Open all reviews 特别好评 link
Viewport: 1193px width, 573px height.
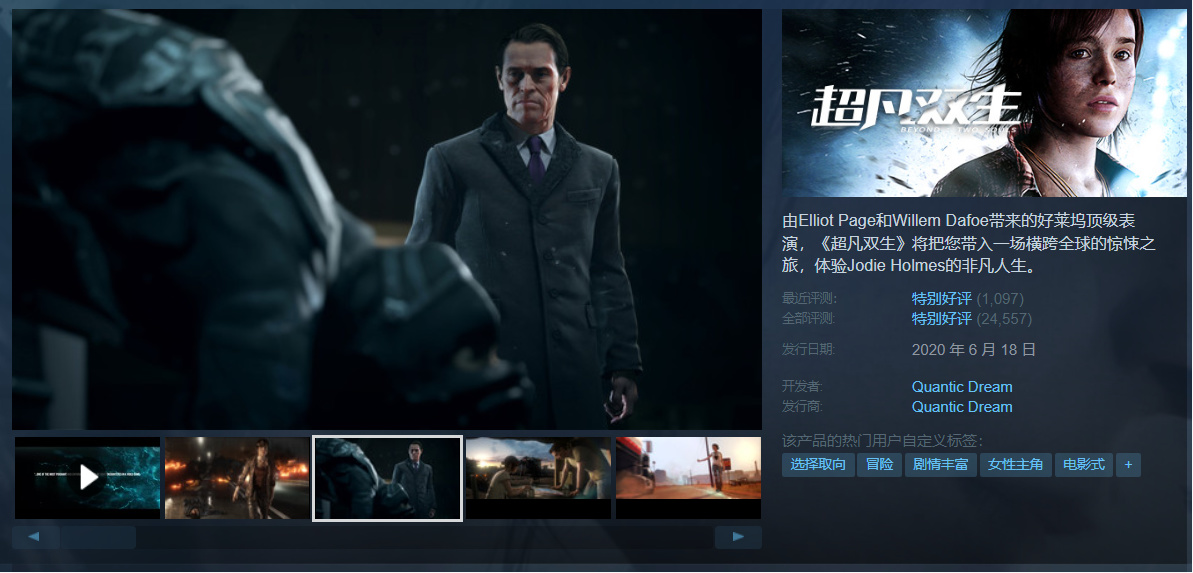942,319
